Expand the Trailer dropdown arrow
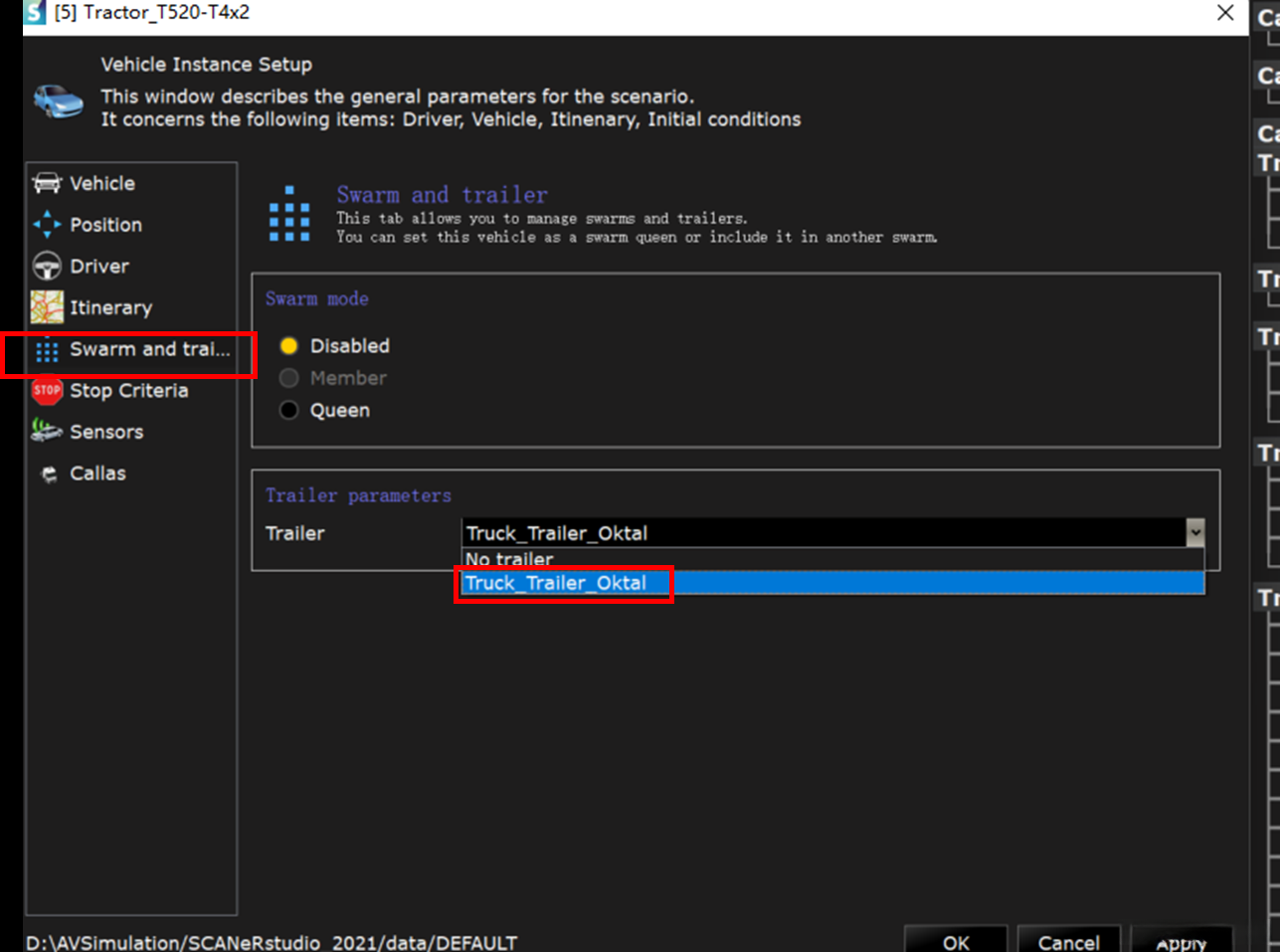The image size is (1280, 952). click(1194, 533)
